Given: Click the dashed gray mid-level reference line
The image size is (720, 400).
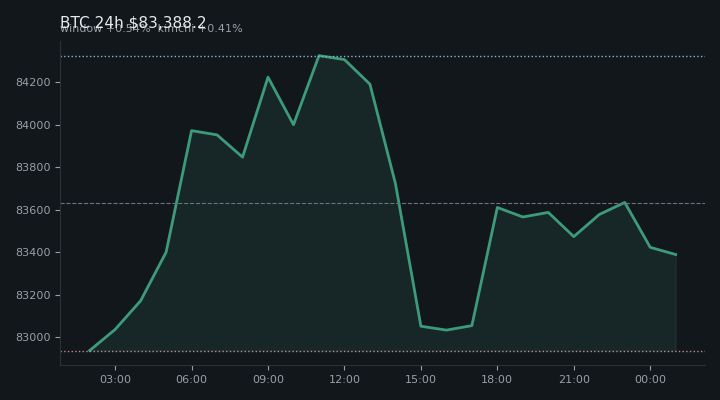Looking at the screenshot, I should click(x=383, y=203).
